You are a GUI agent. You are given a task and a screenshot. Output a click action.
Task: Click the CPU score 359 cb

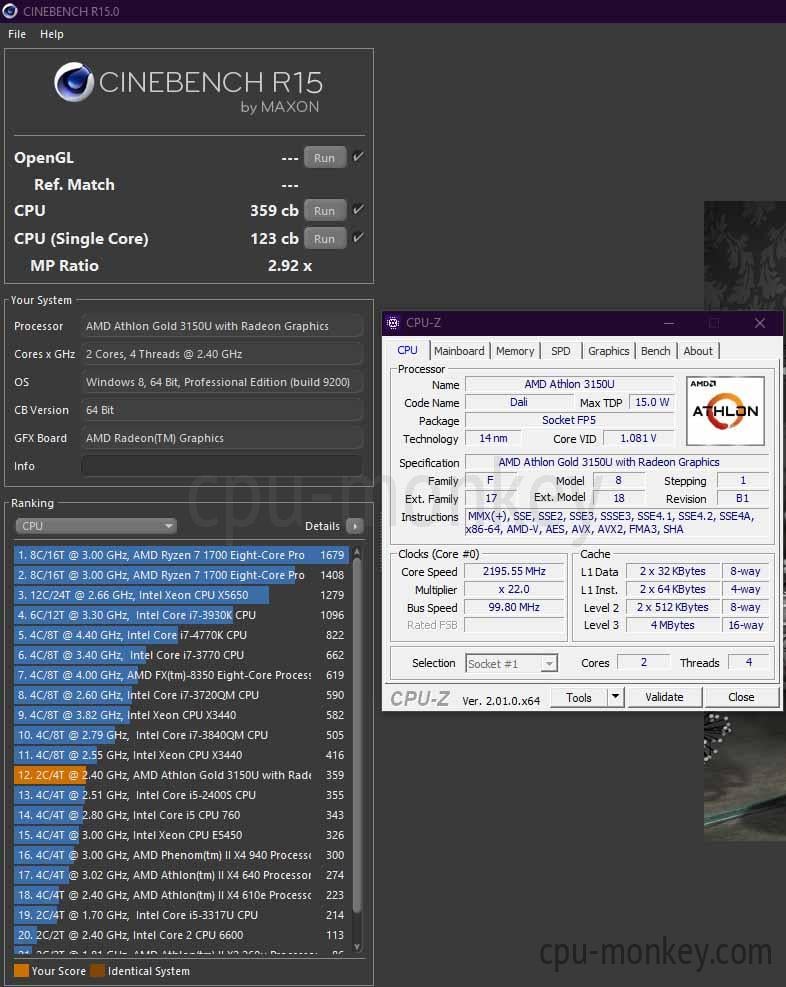[x=274, y=210]
